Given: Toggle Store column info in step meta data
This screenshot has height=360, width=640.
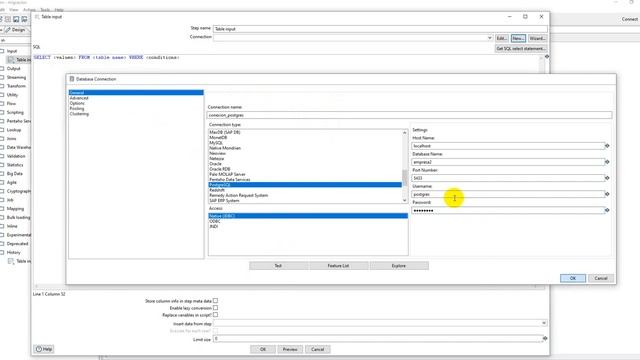Looking at the screenshot, I should click(x=216, y=301).
